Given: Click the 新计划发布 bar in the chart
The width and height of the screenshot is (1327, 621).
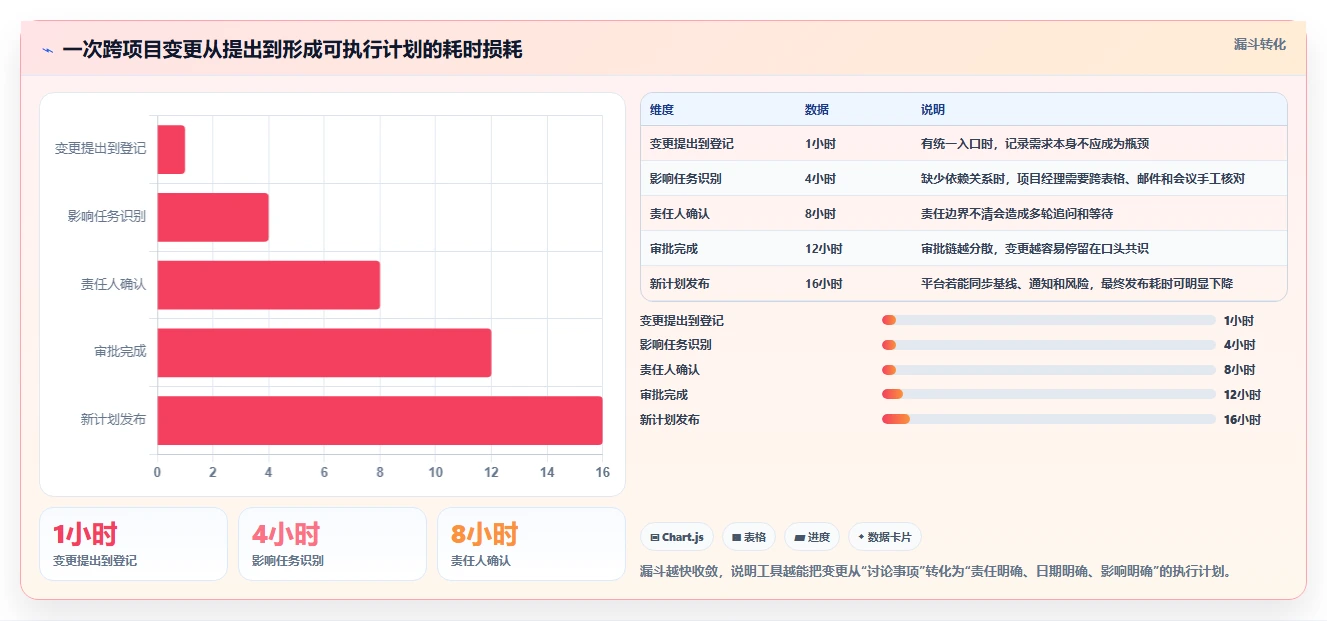Looking at the screenshot, I should [380, 420].
